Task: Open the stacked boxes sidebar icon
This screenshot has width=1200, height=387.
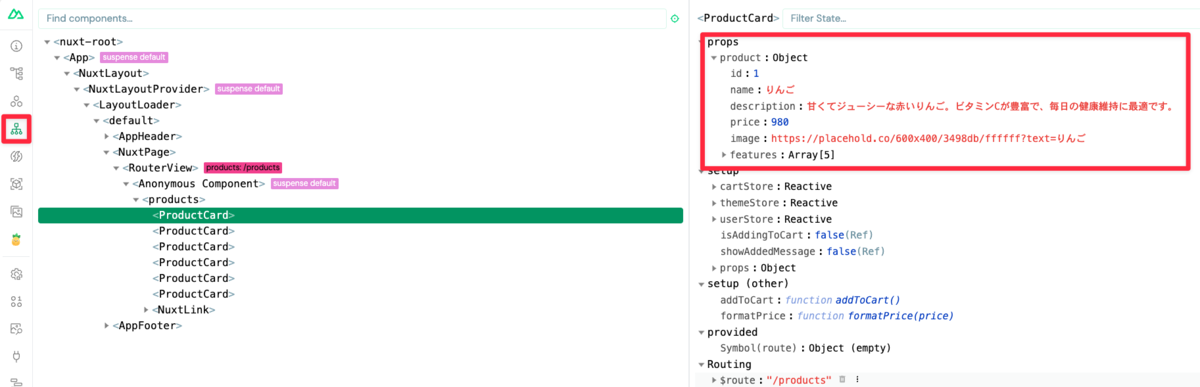Action: point(16,301)
